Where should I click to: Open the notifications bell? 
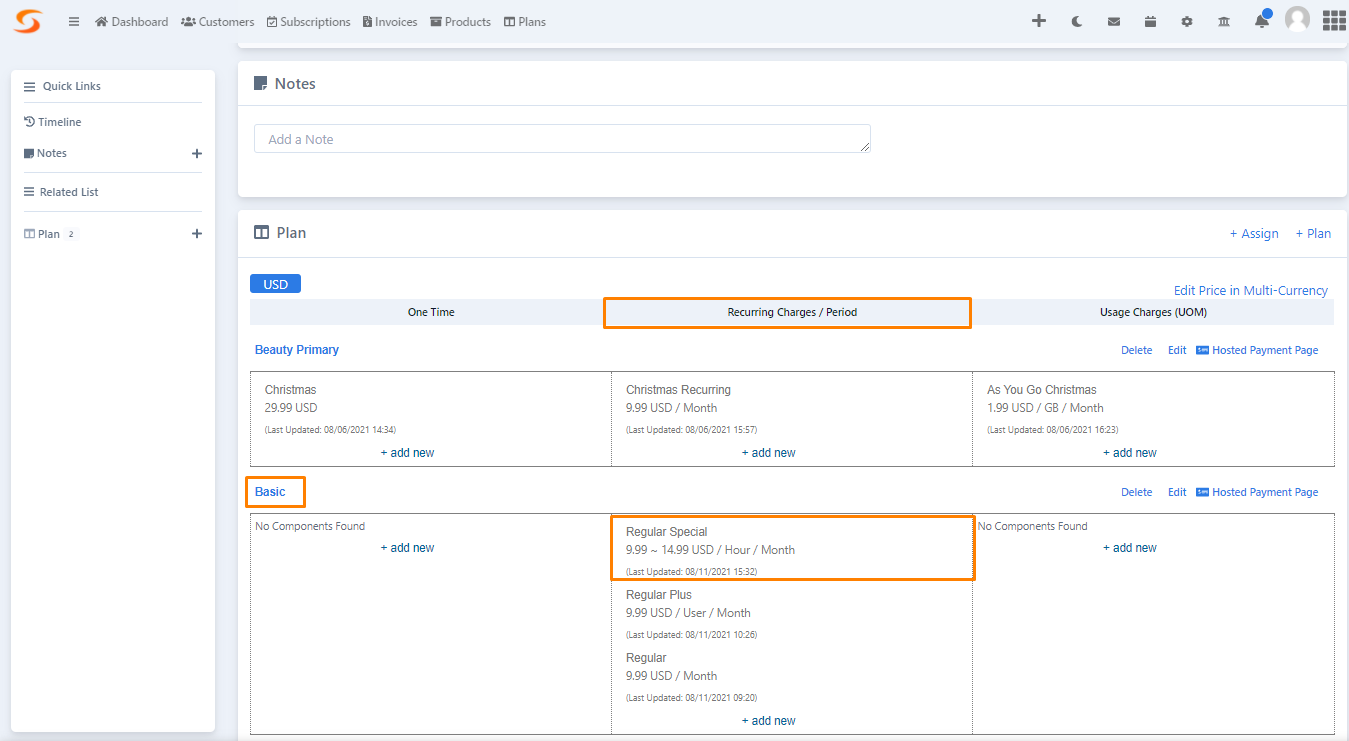tap(1261, 20)
